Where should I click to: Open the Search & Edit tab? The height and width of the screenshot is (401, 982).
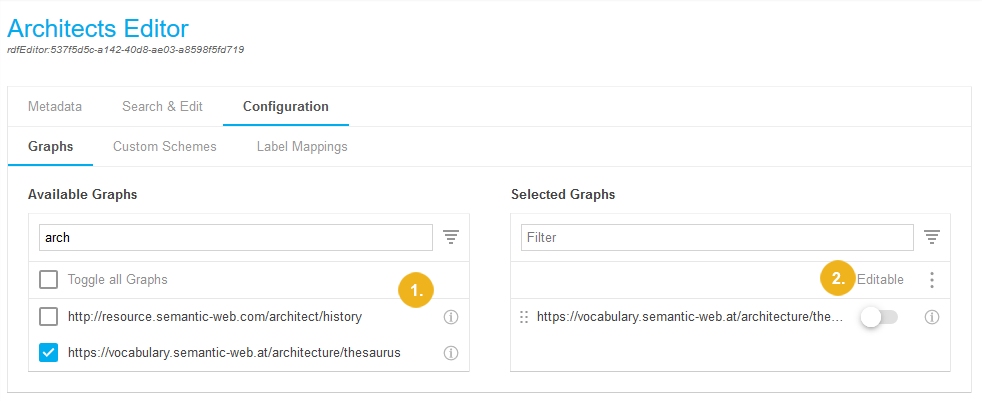tap(162, 106)
